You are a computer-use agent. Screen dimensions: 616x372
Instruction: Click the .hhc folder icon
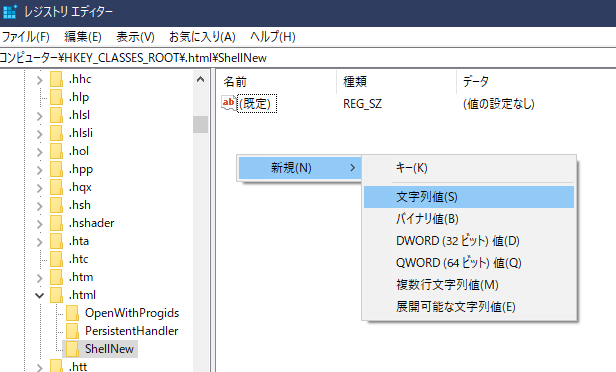click(57, 79)
